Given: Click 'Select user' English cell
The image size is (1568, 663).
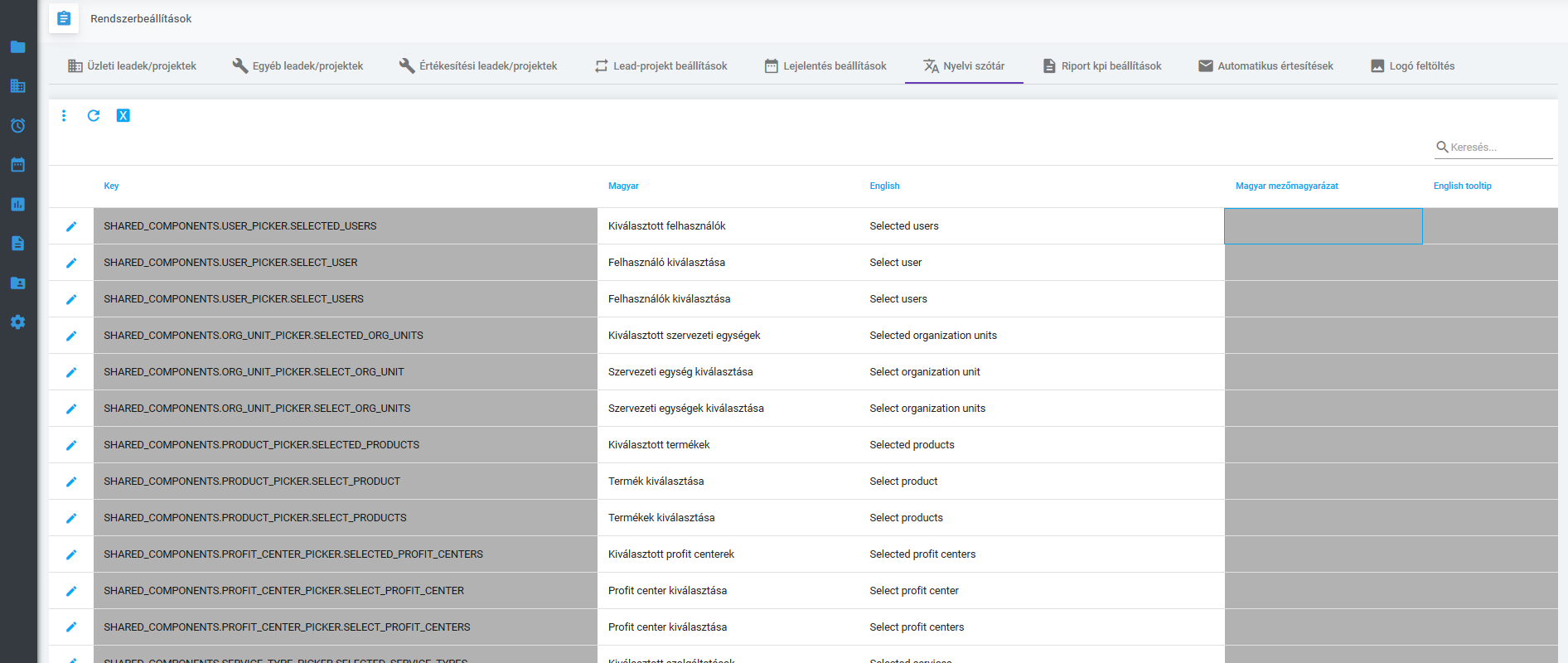Looking at the screenshot, I should pos(1042,263).
